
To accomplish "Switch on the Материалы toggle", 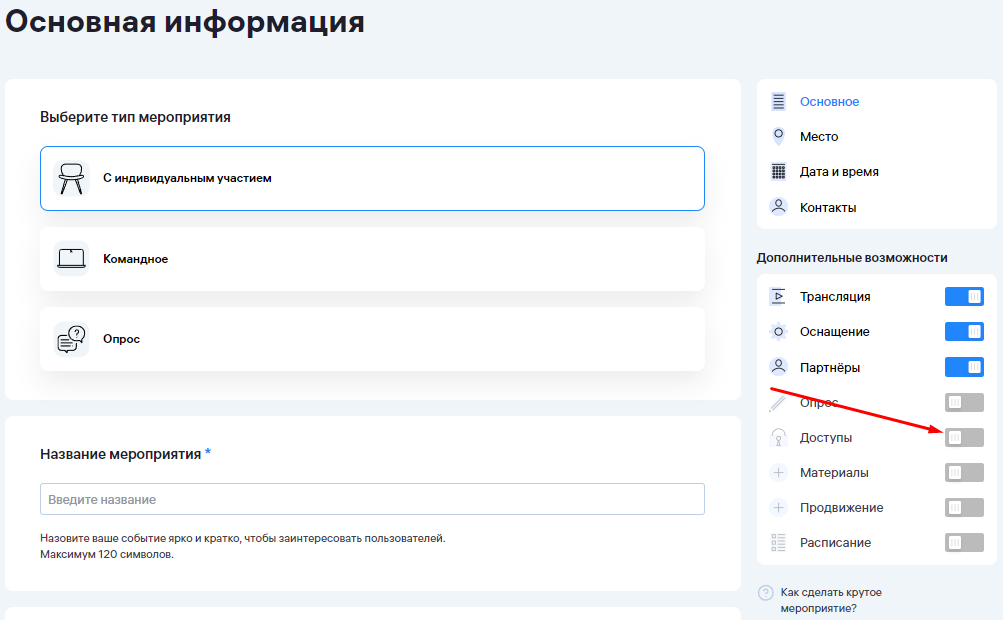I will tap(964, 472).
